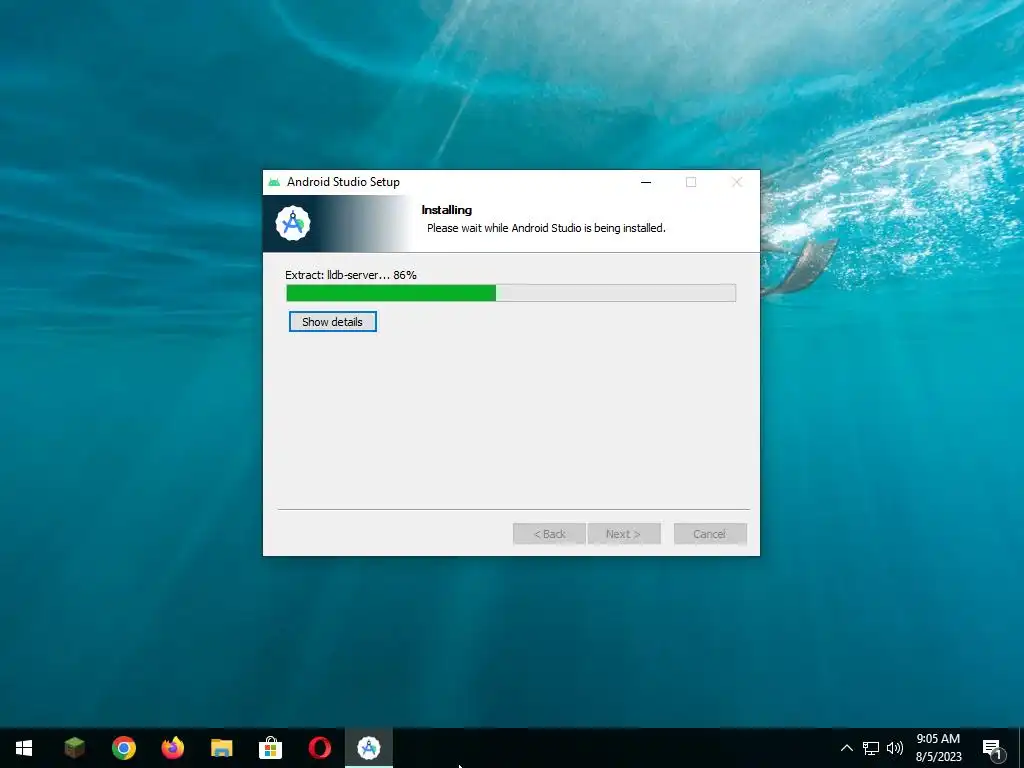Image resolution: width=1024 pixels, height=768 pixels.
Task: Click 'Please wait while Android Studio is being installed.'
Action: (546, 228)
